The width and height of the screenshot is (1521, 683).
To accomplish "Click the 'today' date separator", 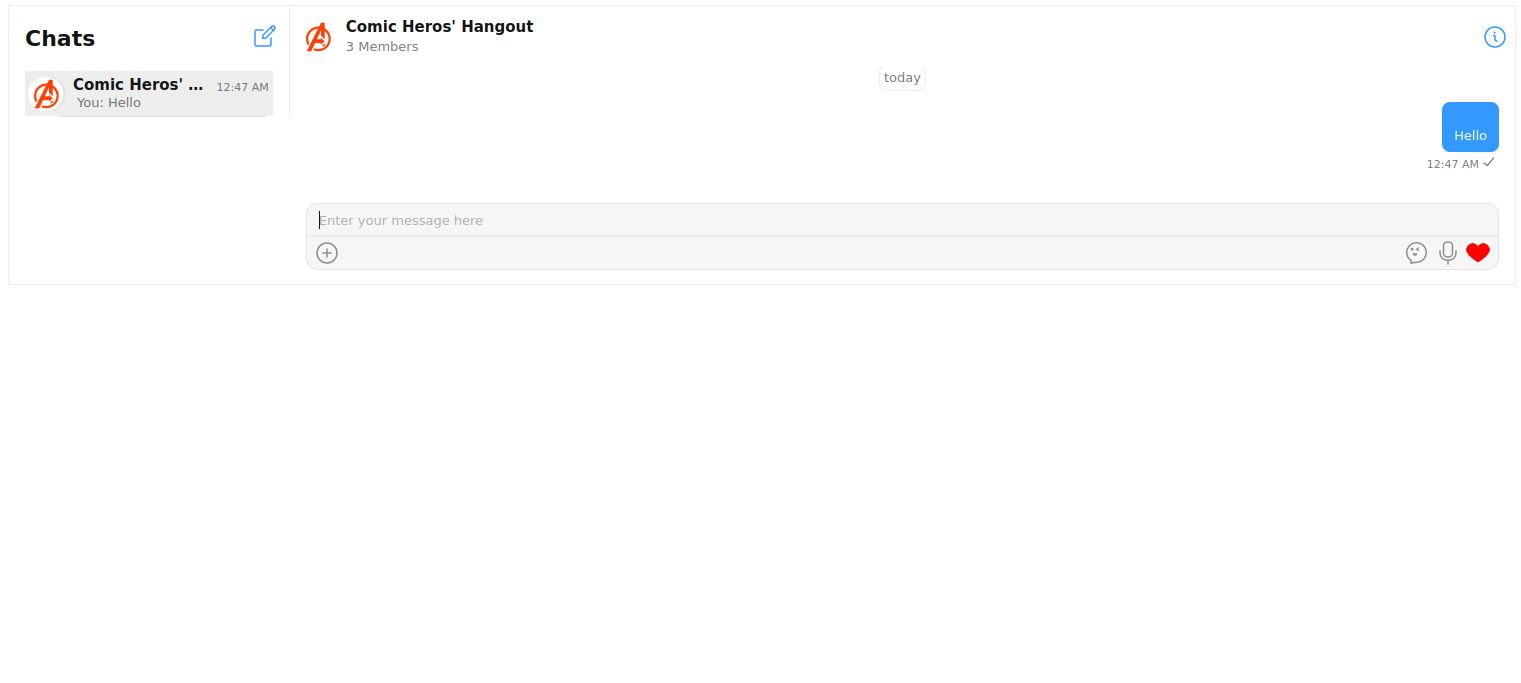I will [902, 77].
